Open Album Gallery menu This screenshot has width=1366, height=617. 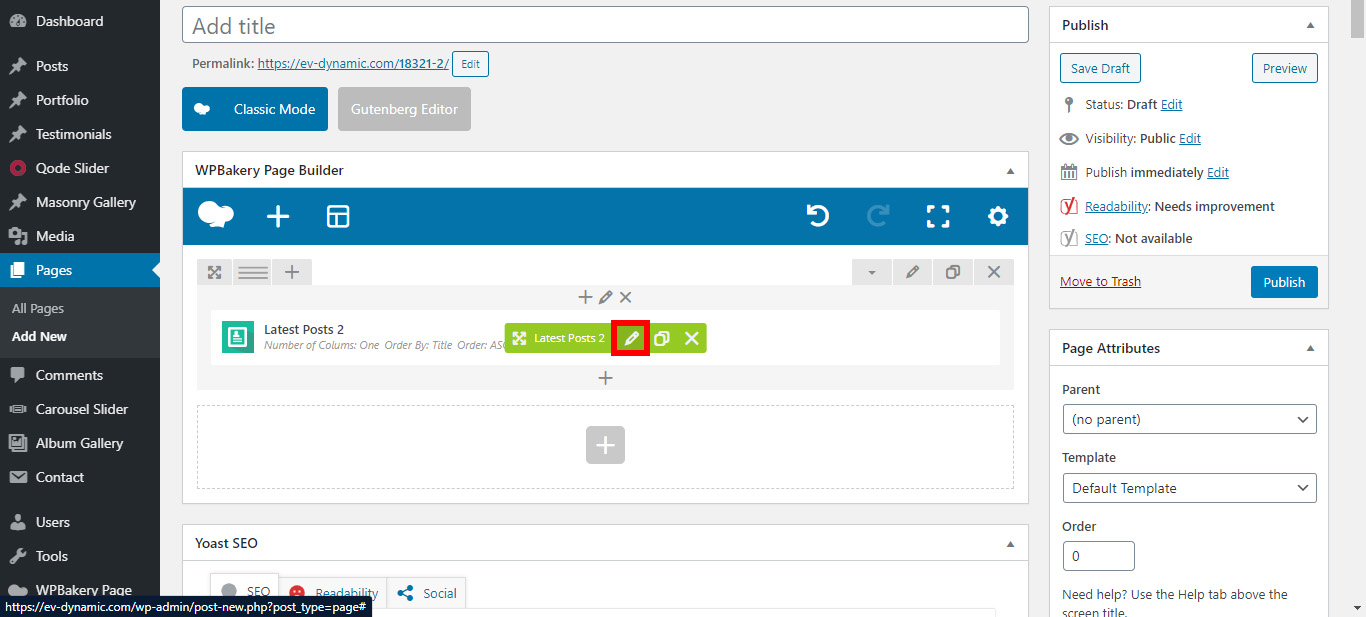coord(80,443)
